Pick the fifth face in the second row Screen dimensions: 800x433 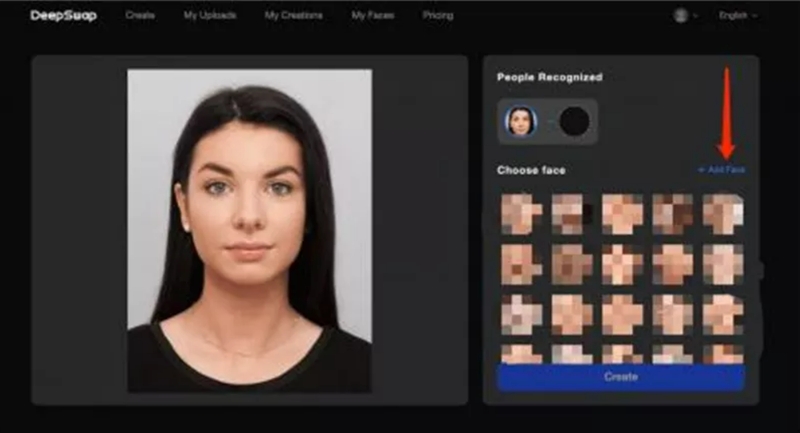(723, 264)
